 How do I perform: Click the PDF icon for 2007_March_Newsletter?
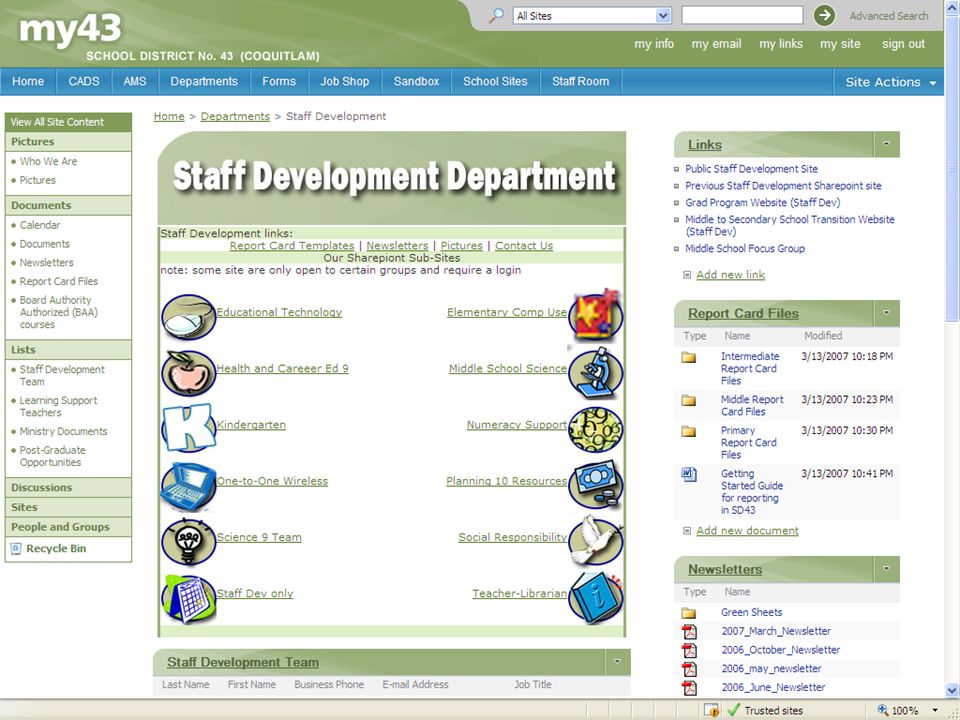point(689,631)
